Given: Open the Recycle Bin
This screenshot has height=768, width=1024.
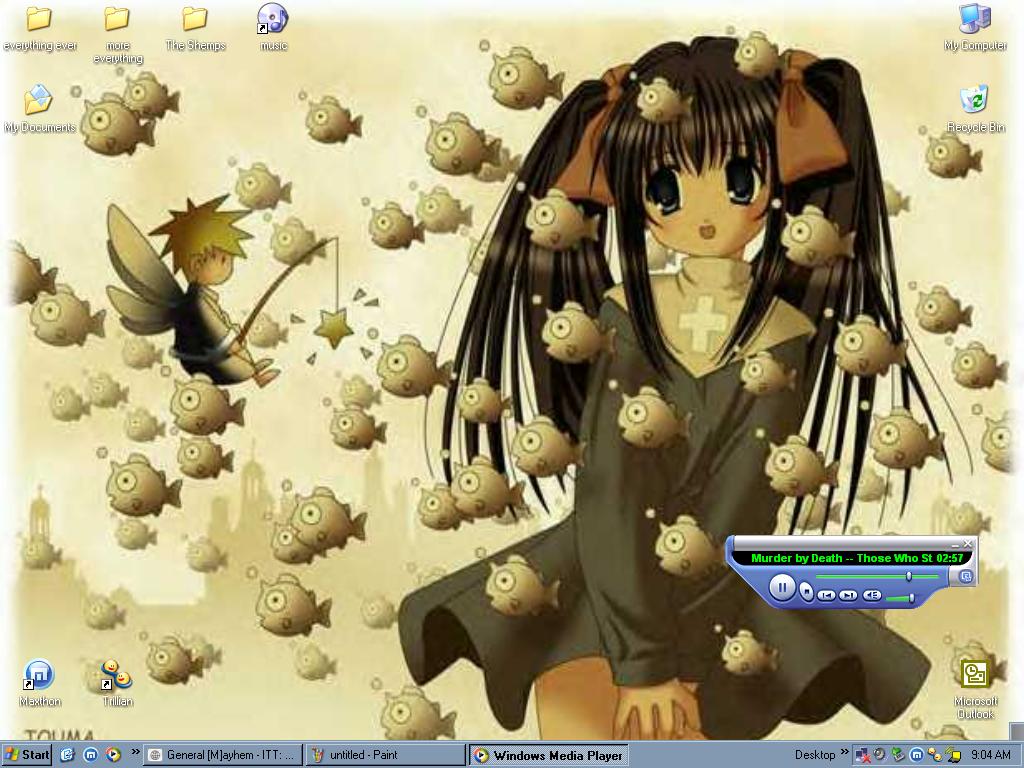Looking at the screenshot, I should coord(975,109).
